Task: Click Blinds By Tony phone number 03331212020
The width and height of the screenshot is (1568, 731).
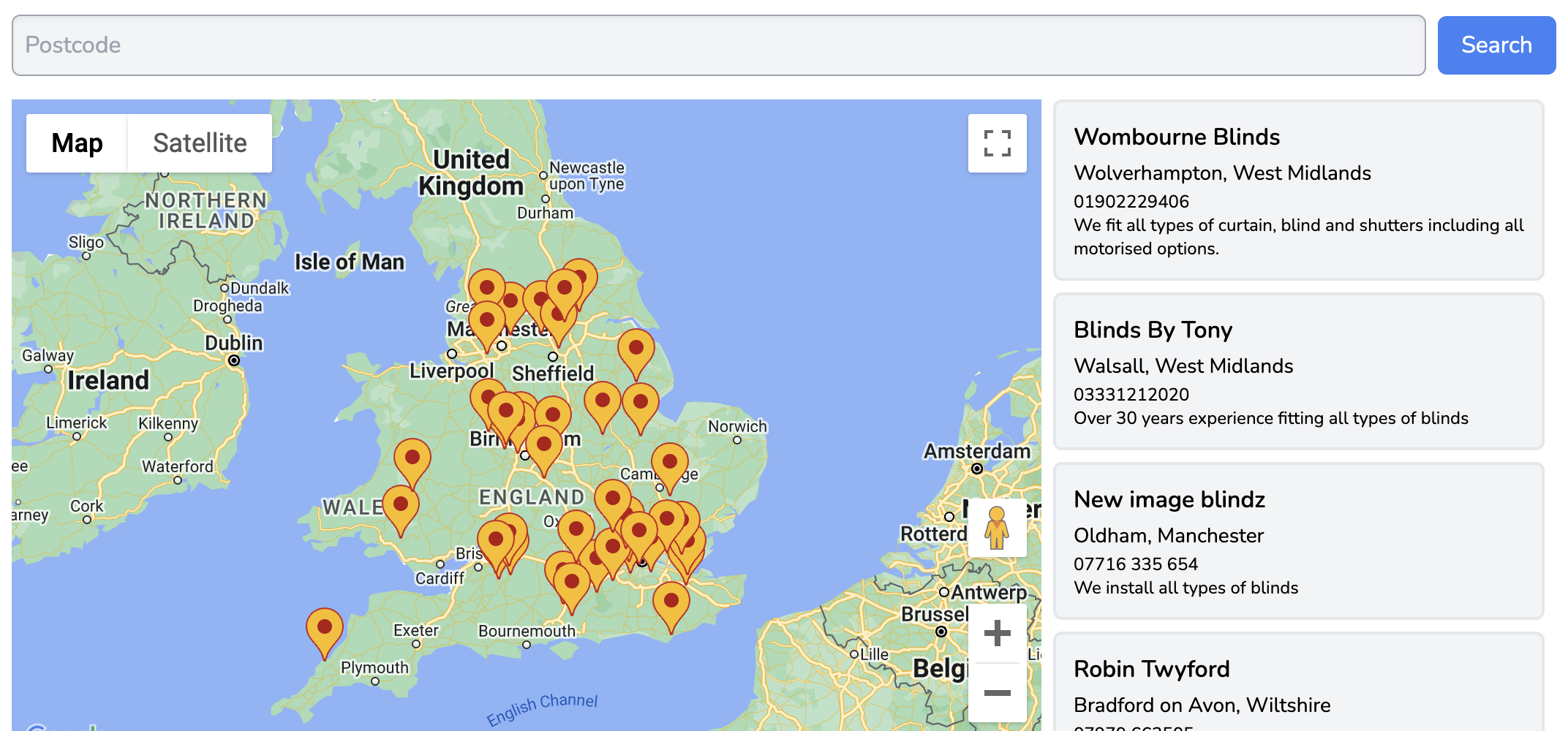Action: [x=1131, y=395]
